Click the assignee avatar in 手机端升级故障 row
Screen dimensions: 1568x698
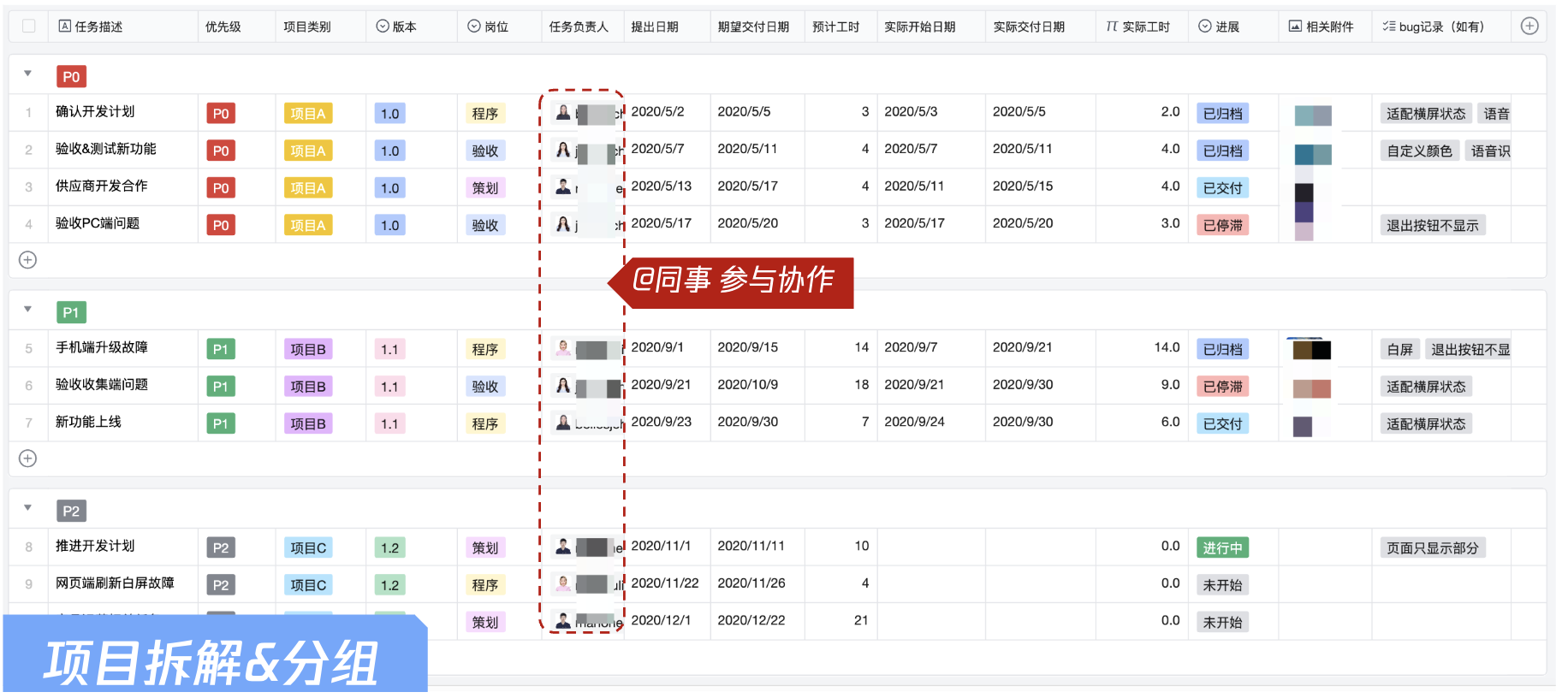click(563, 348)
